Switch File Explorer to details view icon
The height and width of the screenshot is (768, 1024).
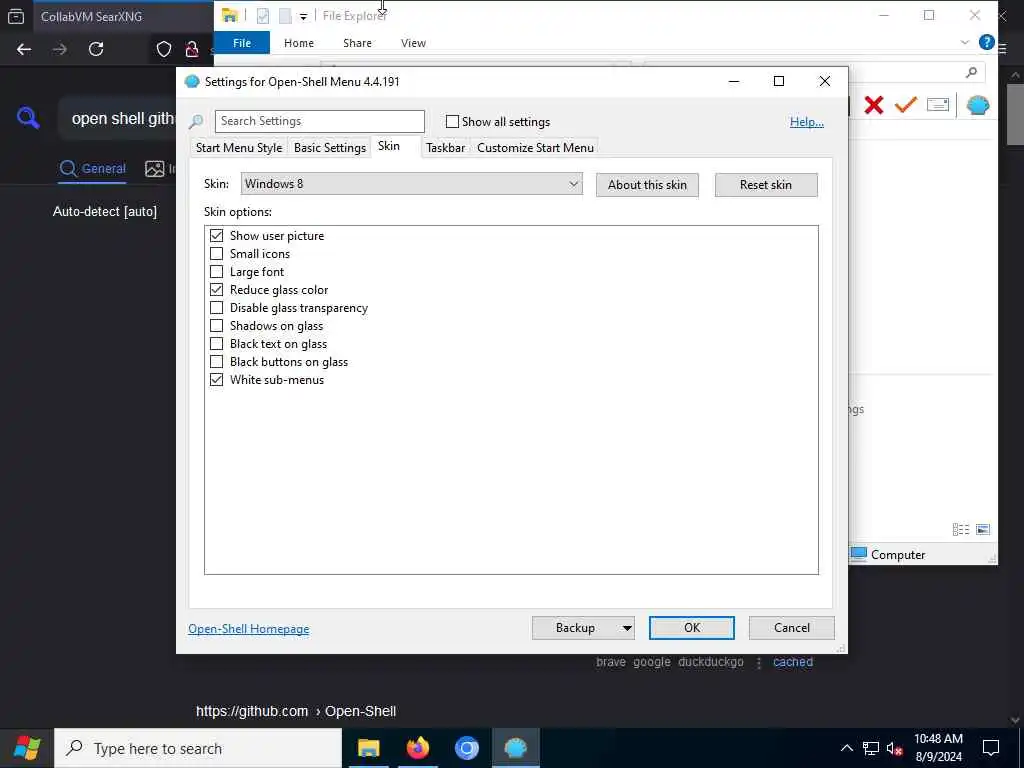[961, 530]
